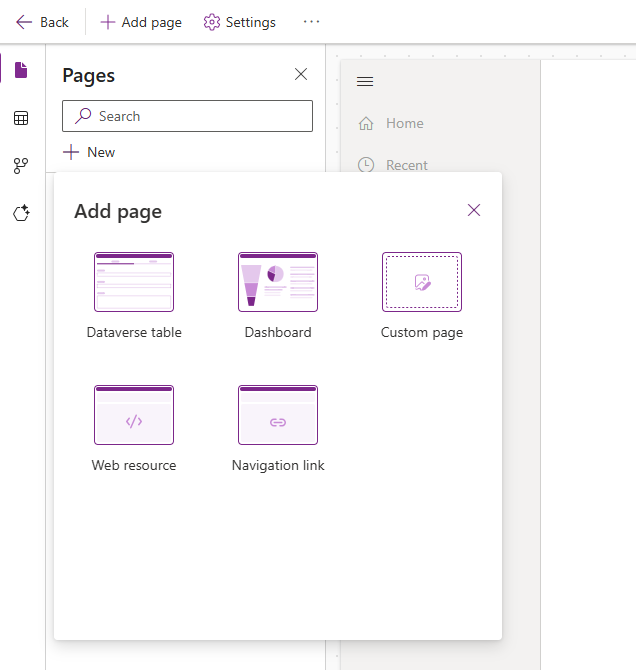Click the magnifier icon in search box

[83, 116]
